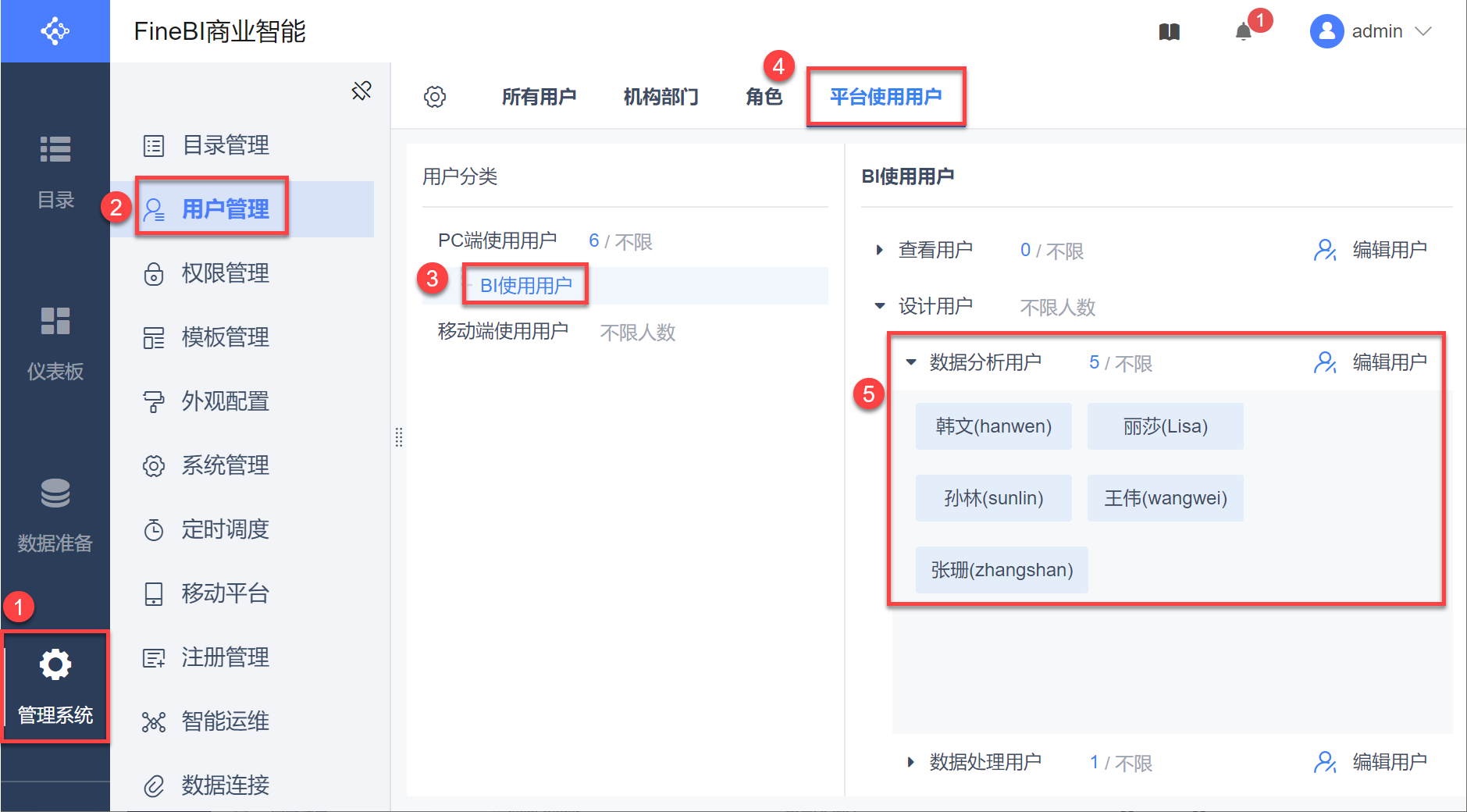Click the 注册管理 registration icon
This screenshot has width=1467, height=812.
[x=154, y=657]
